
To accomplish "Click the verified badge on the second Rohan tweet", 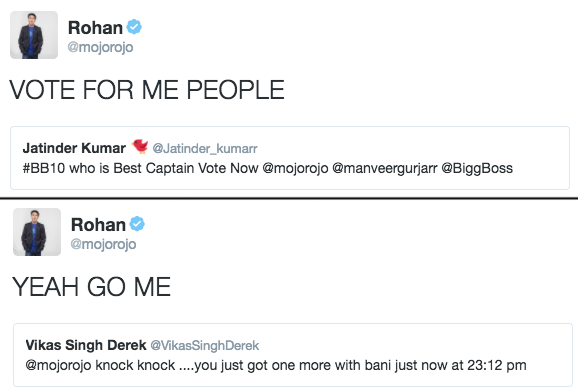I will point(137,224).
